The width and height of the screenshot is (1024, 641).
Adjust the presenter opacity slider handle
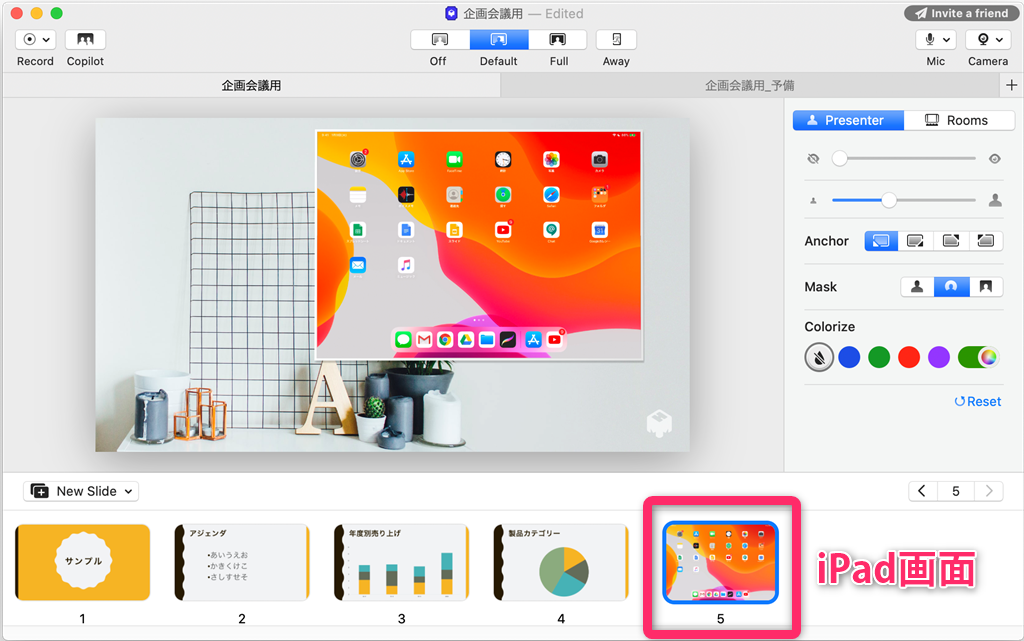coord(840,159)
